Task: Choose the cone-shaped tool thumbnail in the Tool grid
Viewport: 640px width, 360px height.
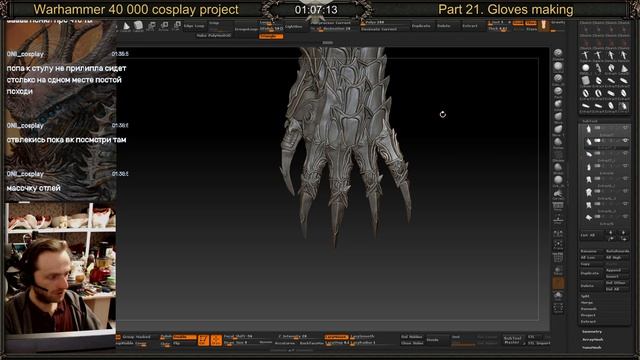Action: pyautogui.click(x=624, y=68)
